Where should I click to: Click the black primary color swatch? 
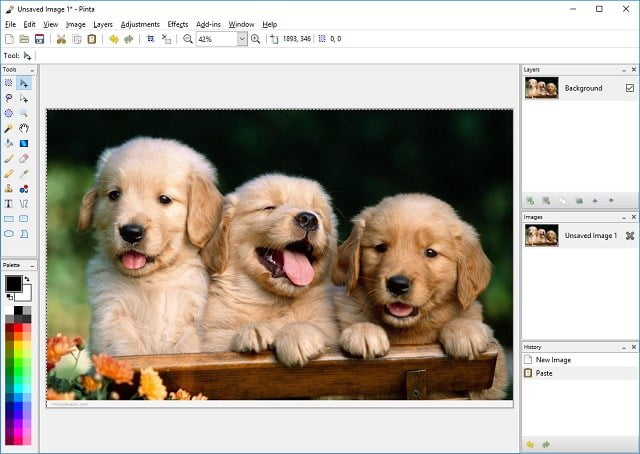coord(13,283)
